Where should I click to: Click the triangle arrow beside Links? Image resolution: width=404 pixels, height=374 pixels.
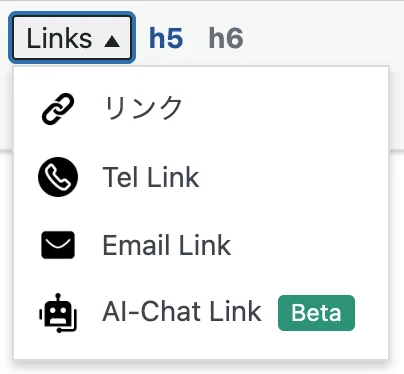tap(112, 42)
